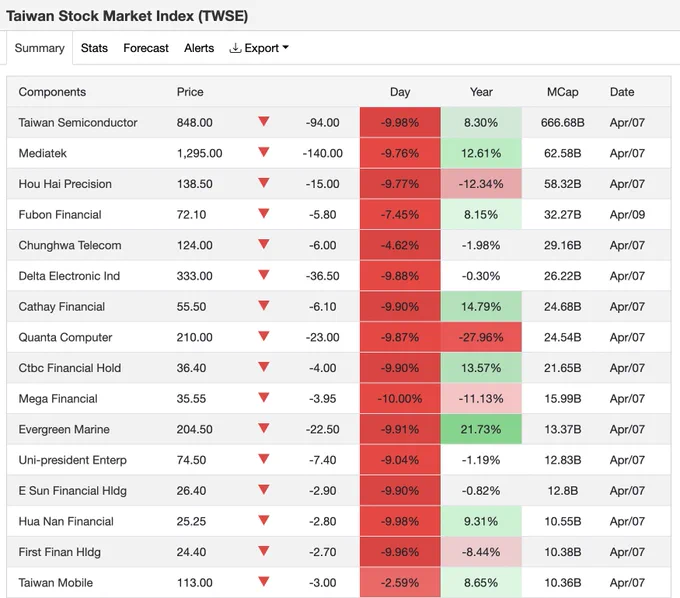The image size is (680, 598).
Task: Open the Export dropdown caret
Action: pos(285,47)
